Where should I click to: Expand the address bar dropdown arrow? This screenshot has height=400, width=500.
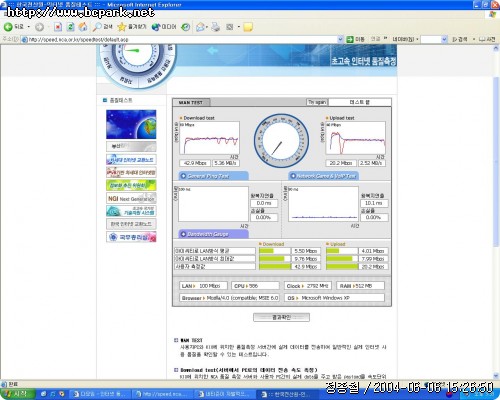coord(340,39)
